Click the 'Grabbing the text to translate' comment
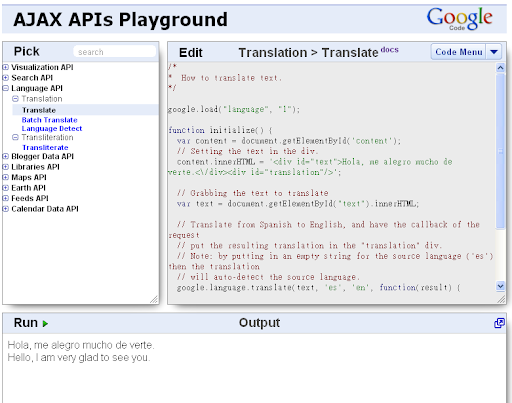The height and width of the screenshot is (403, 512). pos(253,193)
